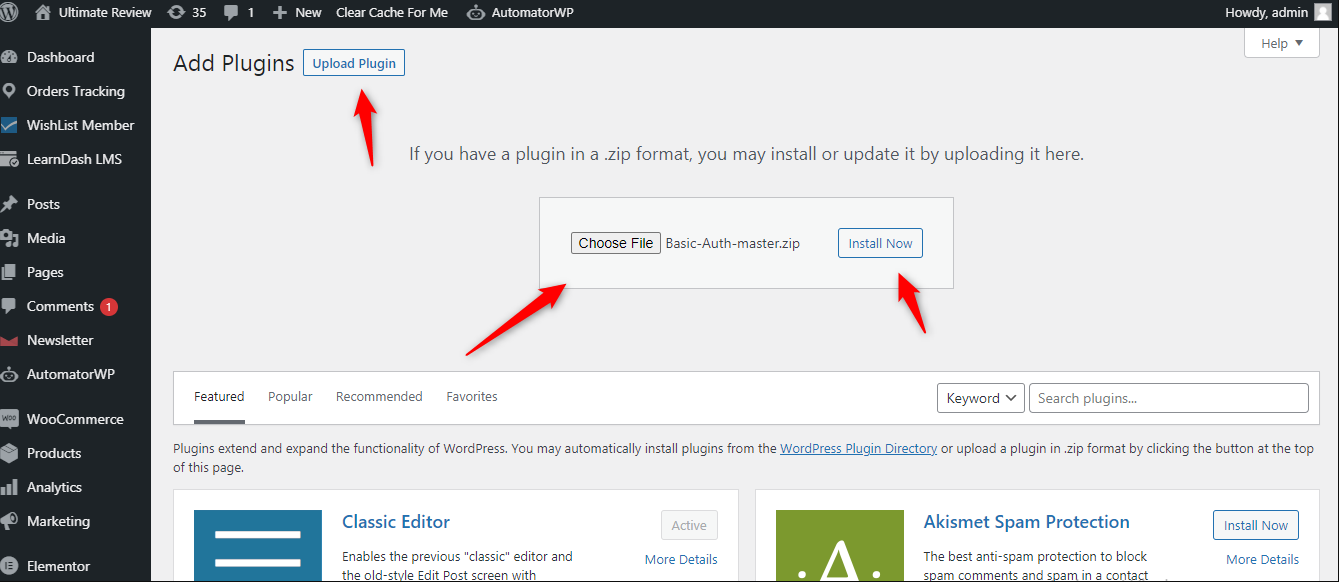The width and height of the screenshot is (1339, 582).
Task: Click the Newsletter envelope icon
Action: tap(10, 340)
